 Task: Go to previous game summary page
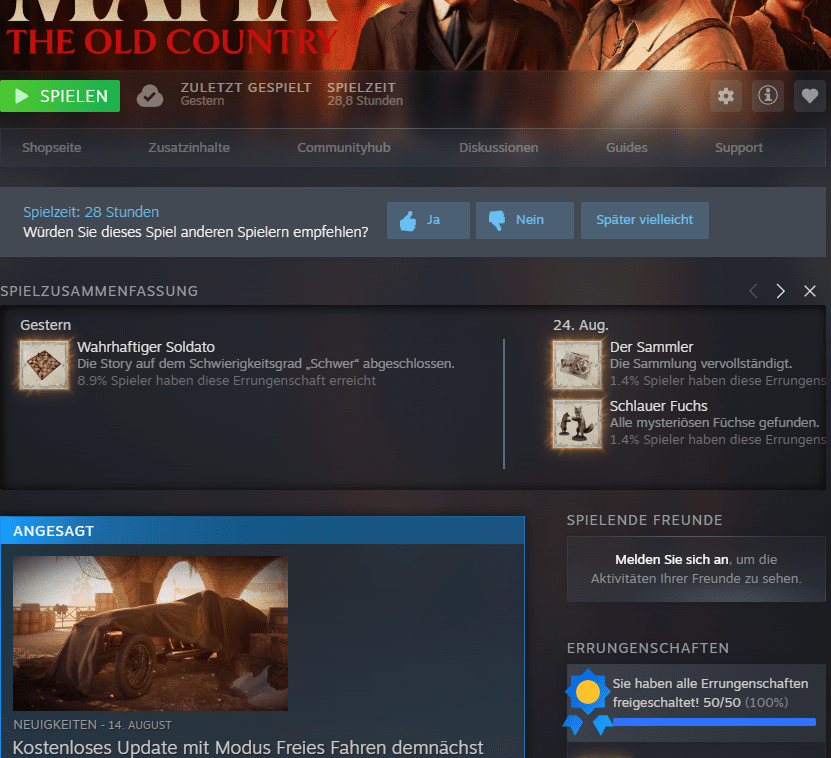pos(753,291)
